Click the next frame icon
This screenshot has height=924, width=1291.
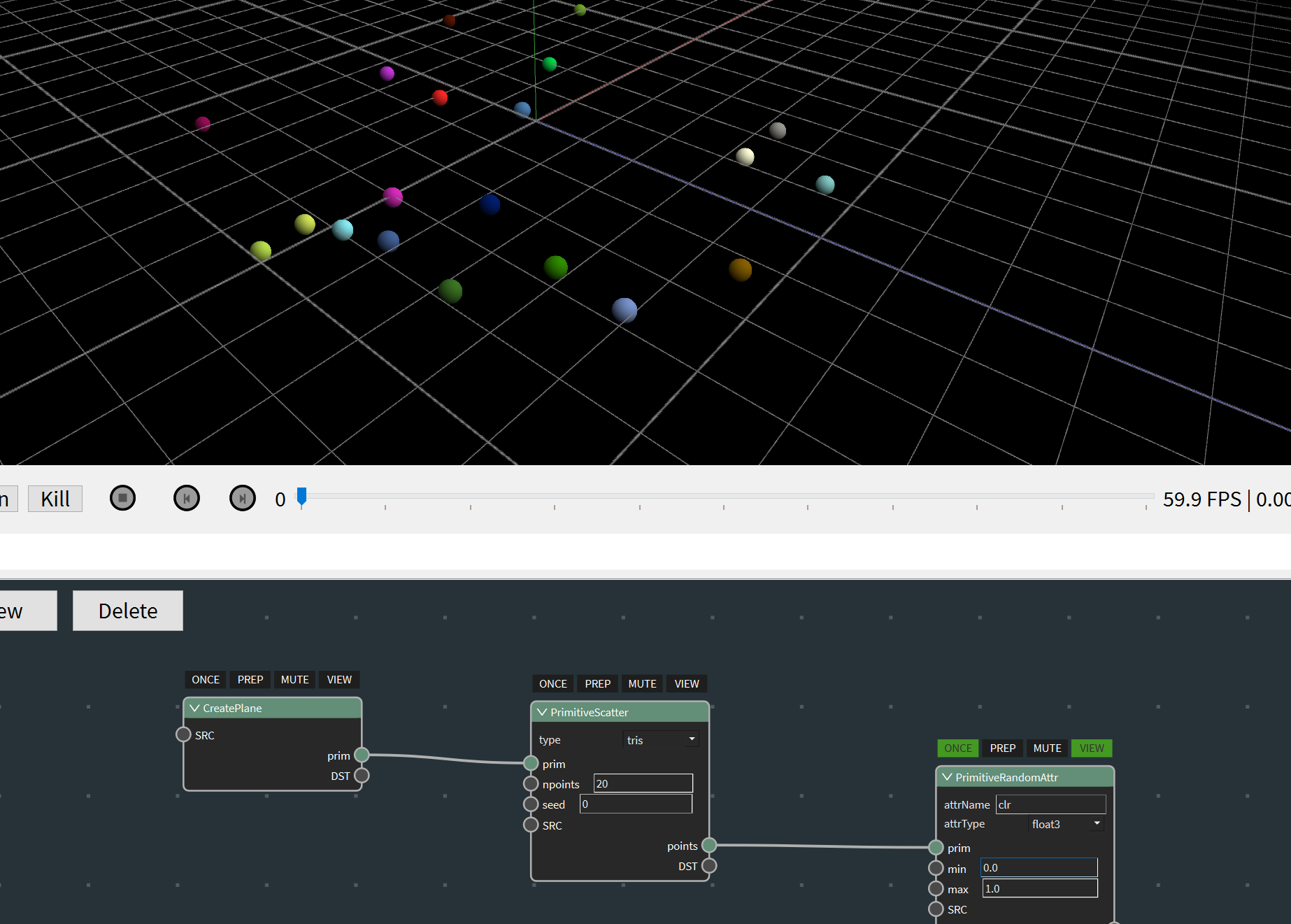(x=243, y=498)
